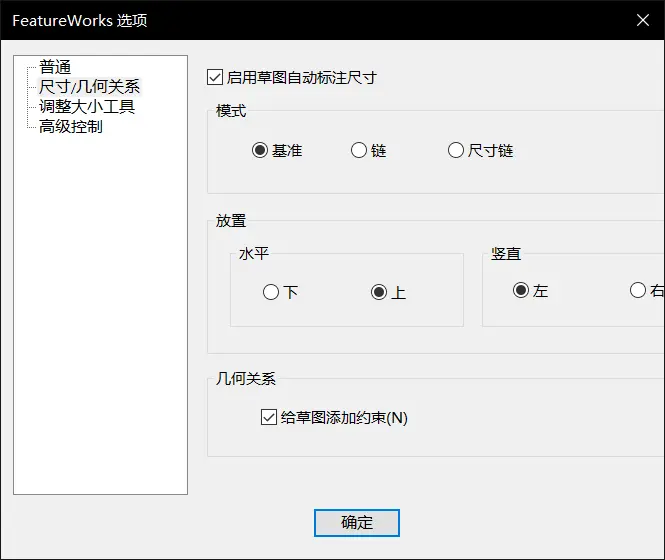
Task: Open 高级控制 options page
Action: pos(70,127)
